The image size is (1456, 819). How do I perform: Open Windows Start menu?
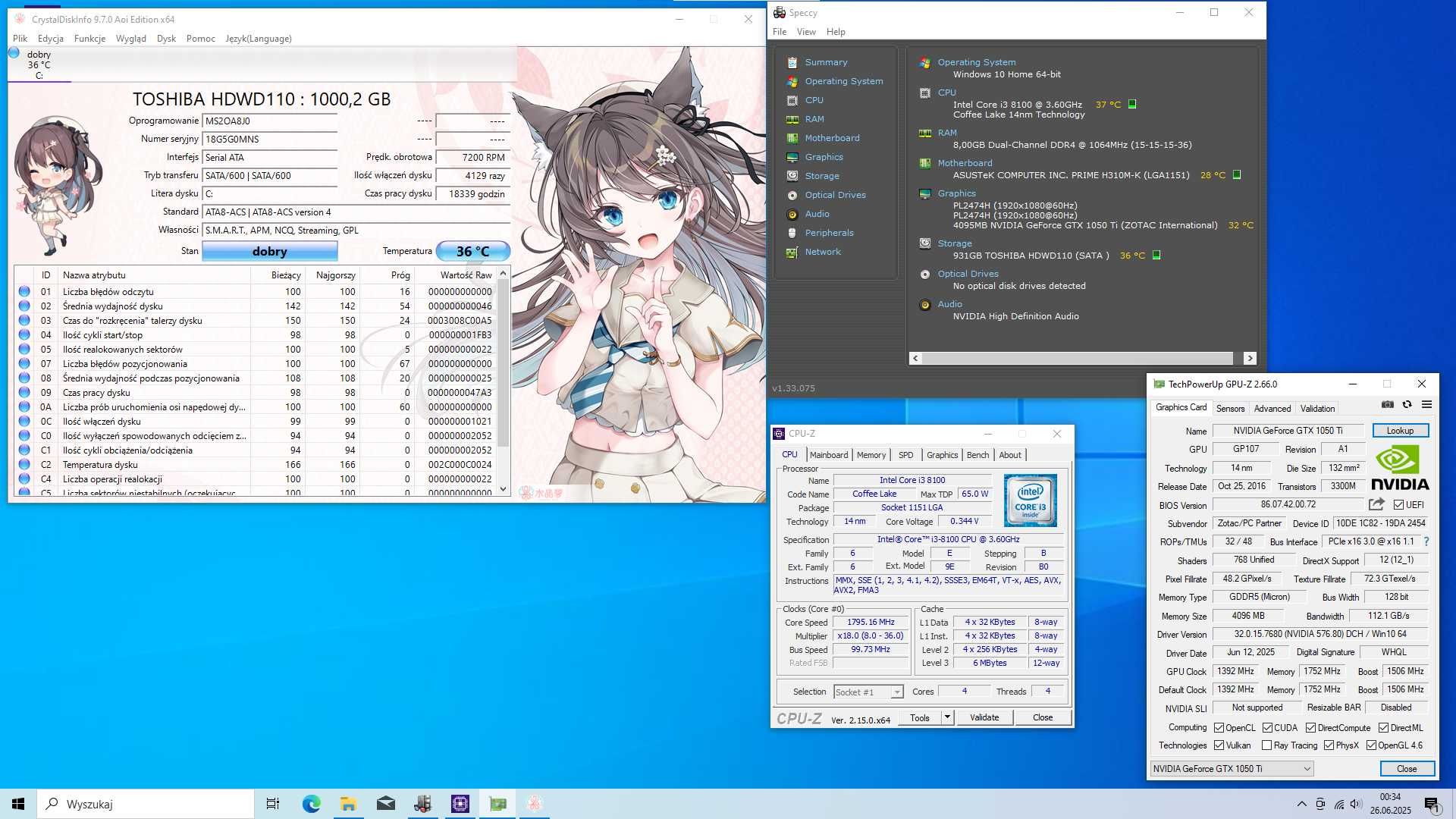tap(18, 804)
